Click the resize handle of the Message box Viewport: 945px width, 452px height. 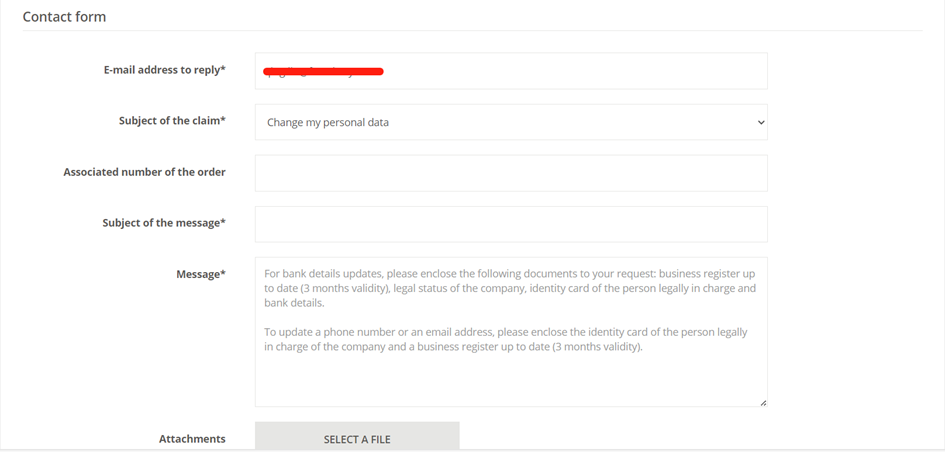tap(763, 402)
